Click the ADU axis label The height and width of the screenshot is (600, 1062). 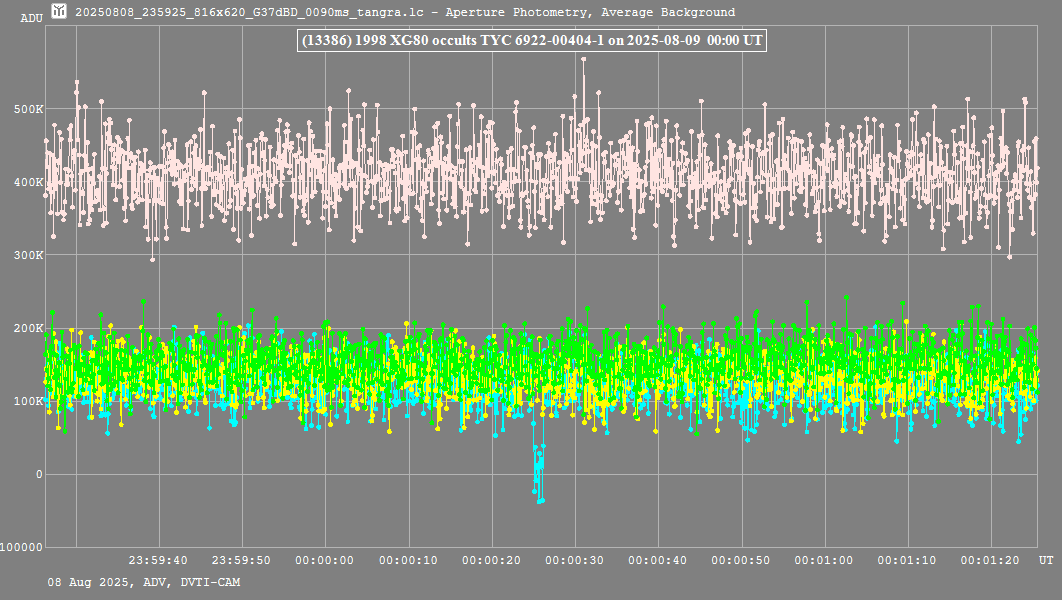31,18
